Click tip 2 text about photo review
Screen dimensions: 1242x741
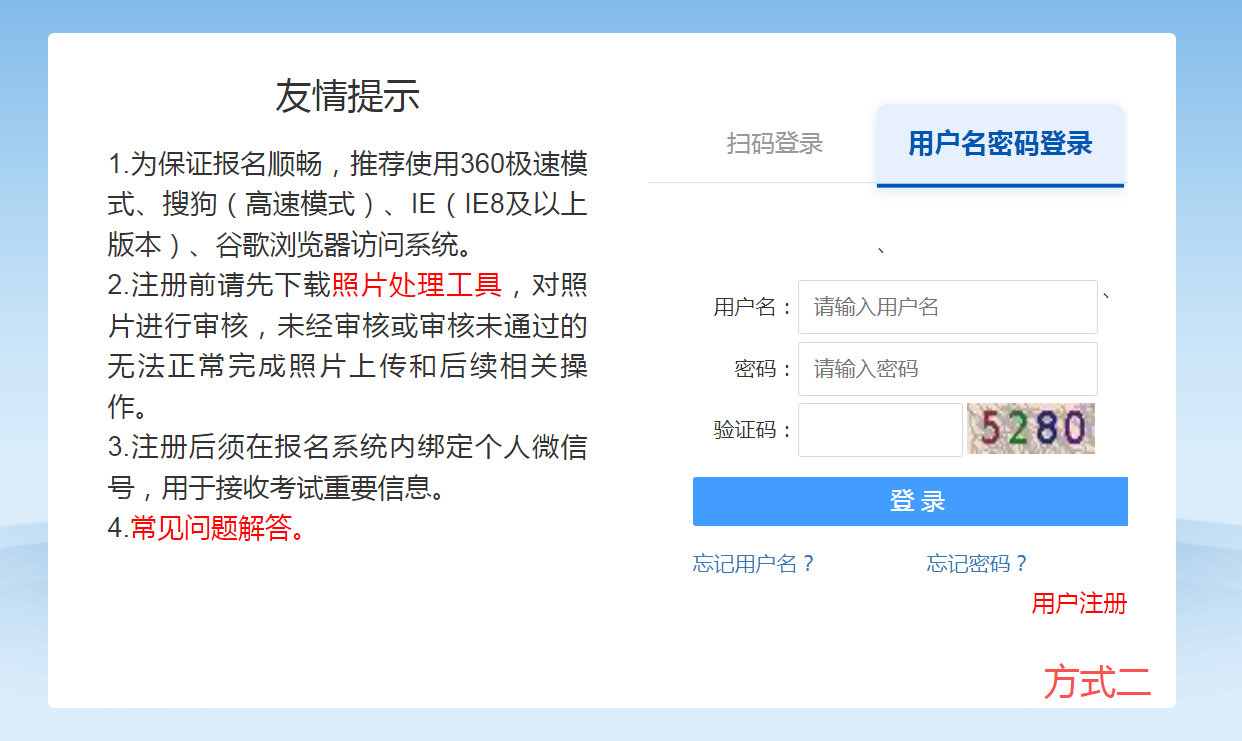[x=347, y=346]
